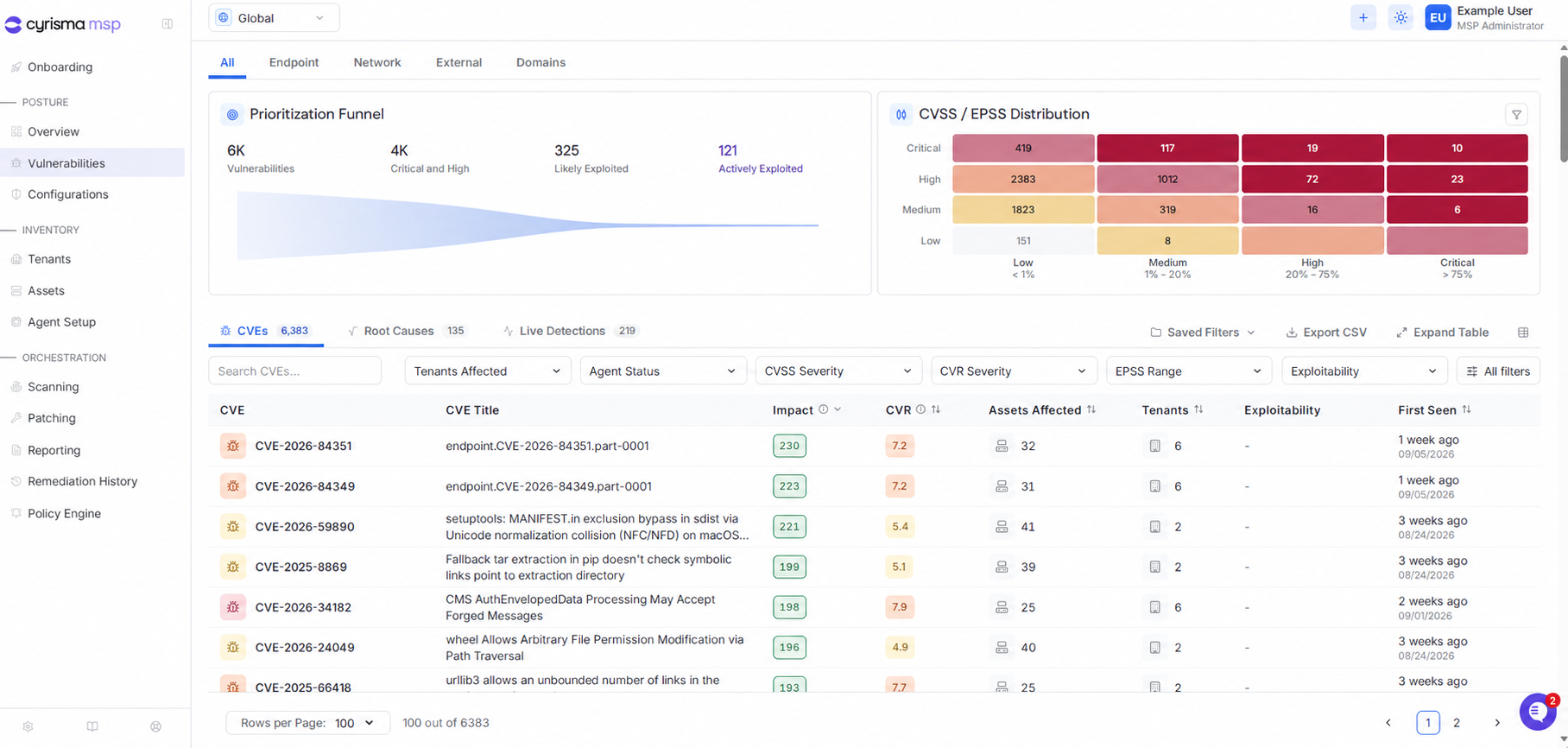
Task: Open EPSS Range filter dropdown
Action: tap(1188, 371)
